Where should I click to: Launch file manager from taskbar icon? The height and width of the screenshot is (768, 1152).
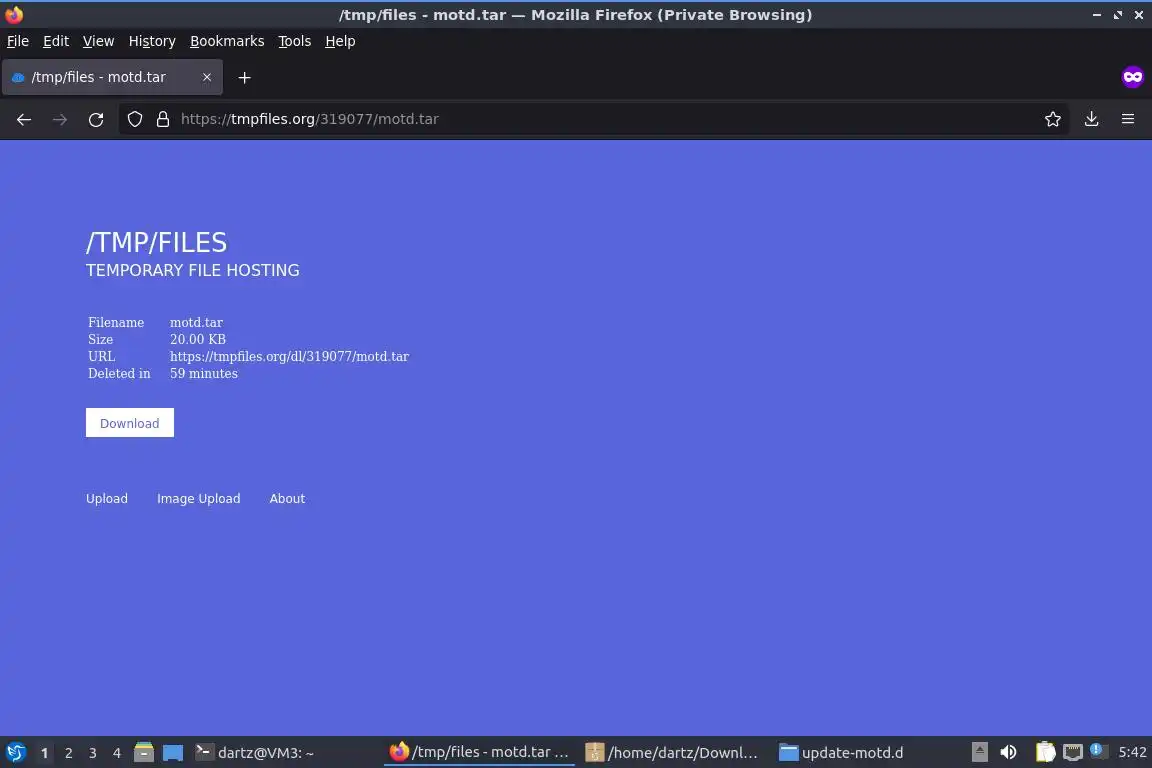pos(144,752)
